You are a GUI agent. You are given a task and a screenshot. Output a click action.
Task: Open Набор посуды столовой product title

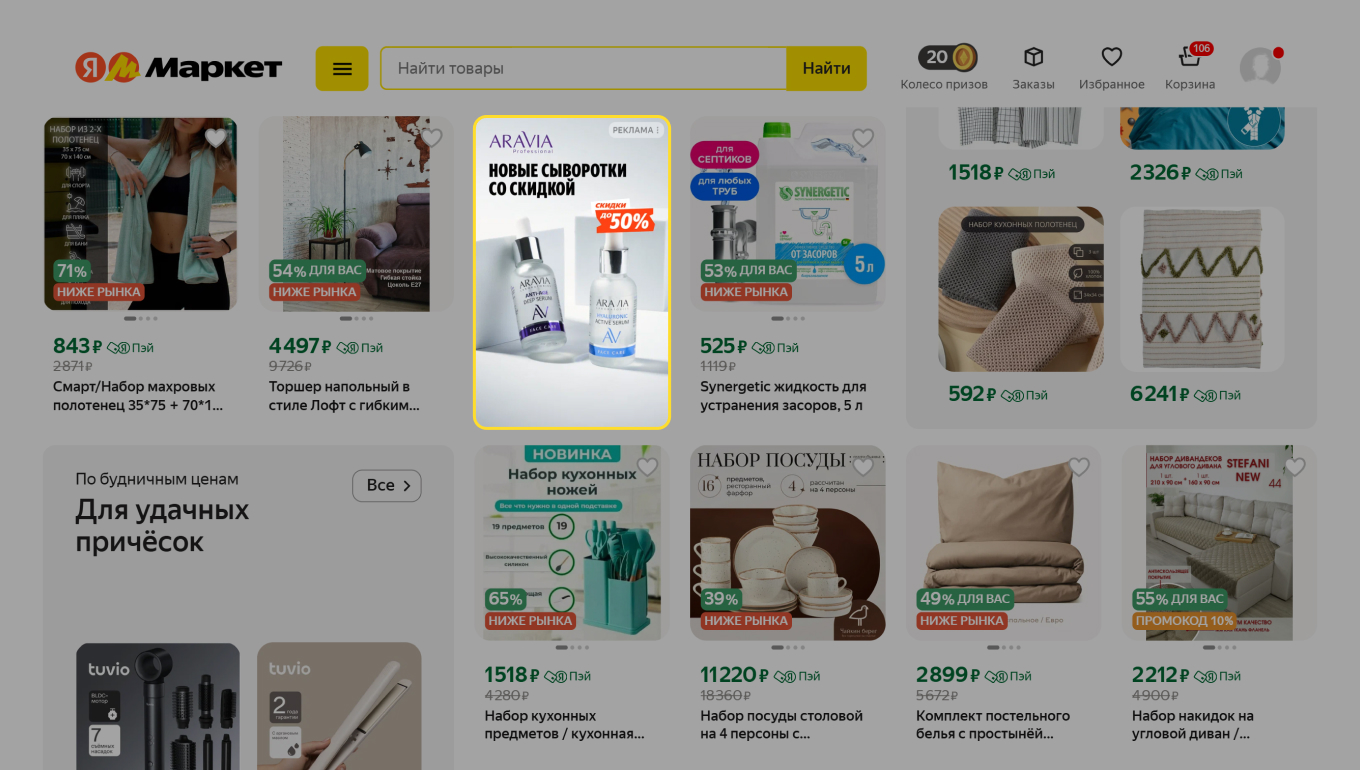[781, 725]
